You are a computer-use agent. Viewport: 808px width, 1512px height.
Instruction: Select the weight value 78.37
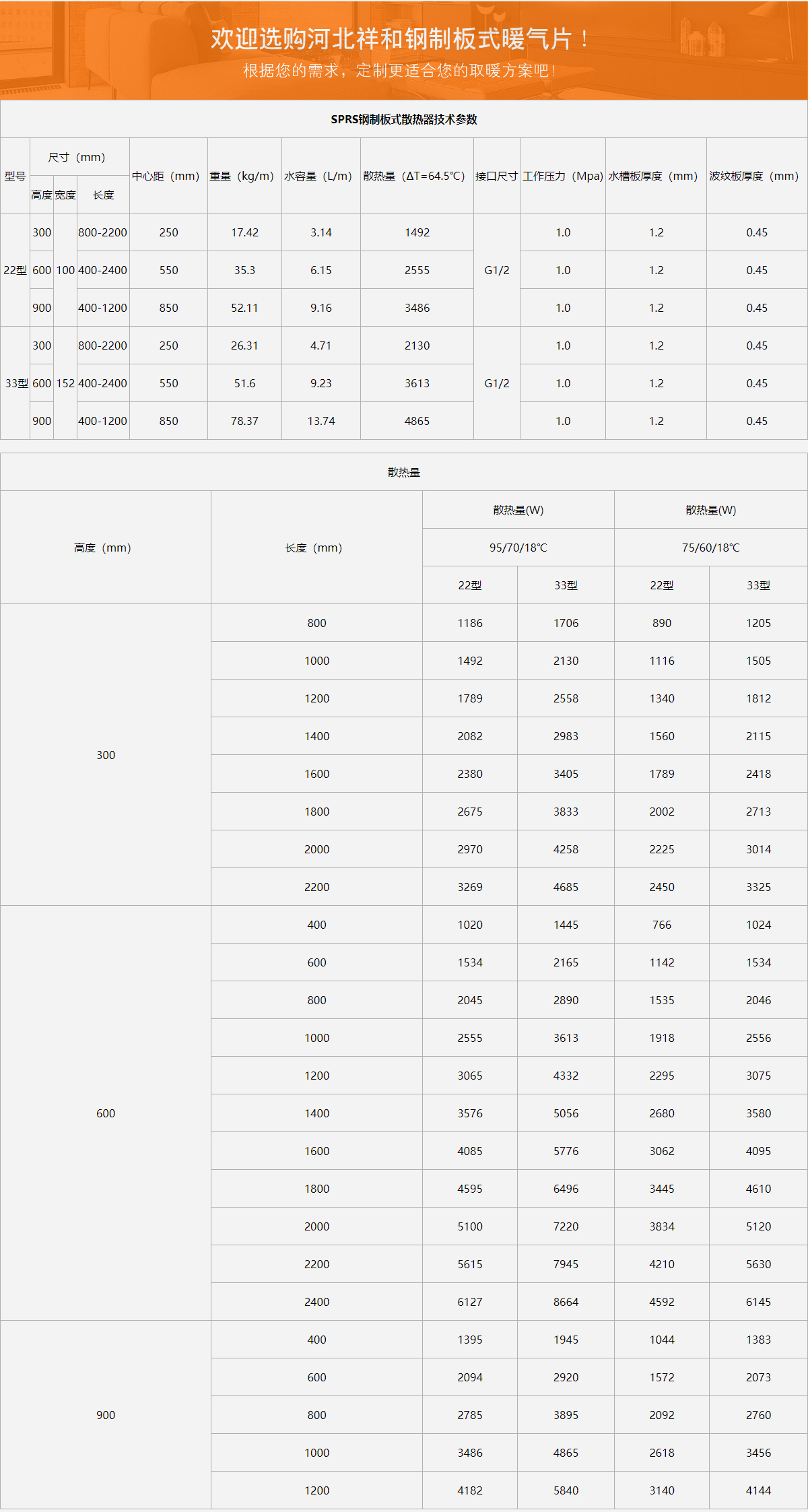[x=244, y=421]
